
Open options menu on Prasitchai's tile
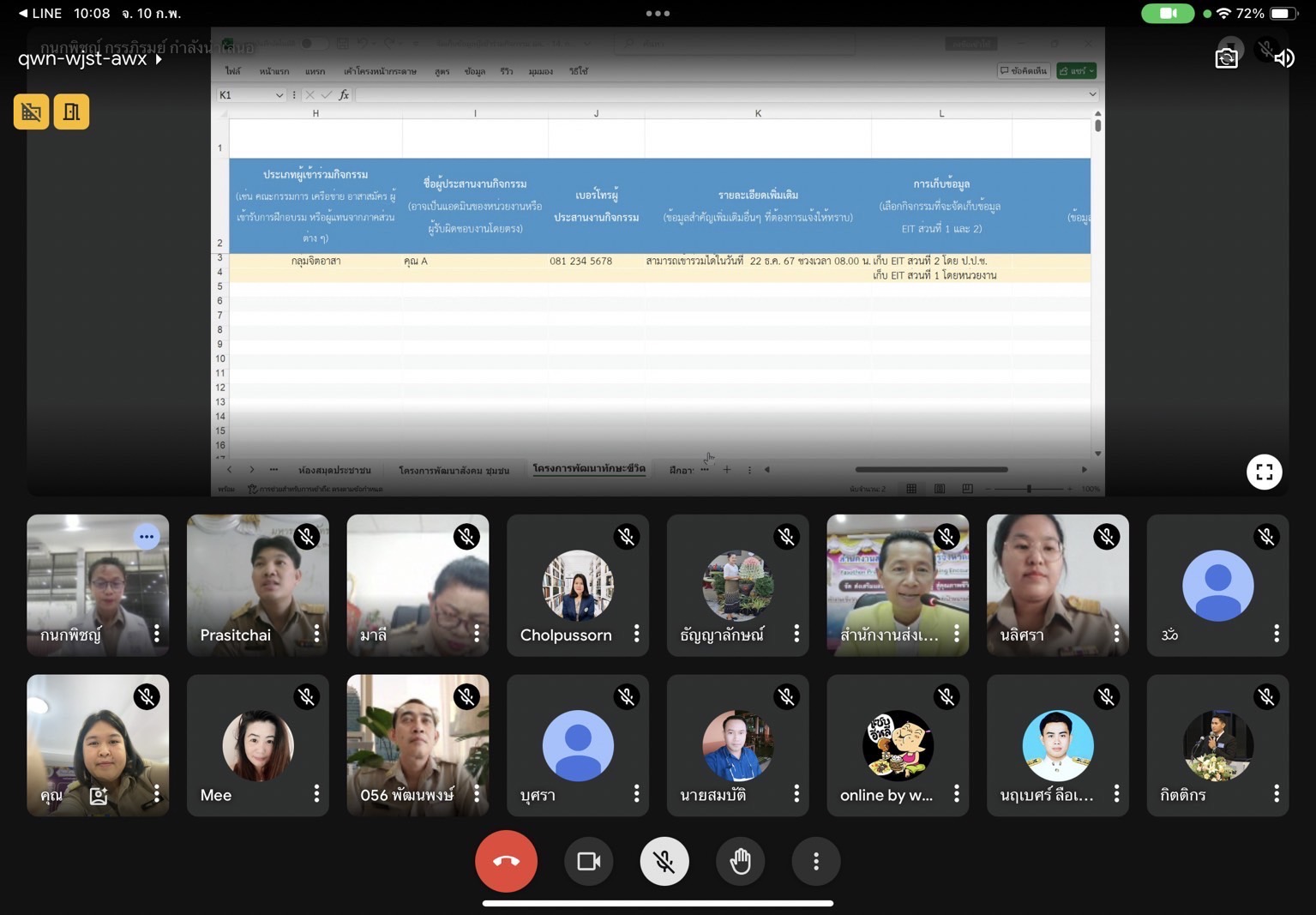click(316, 634)
